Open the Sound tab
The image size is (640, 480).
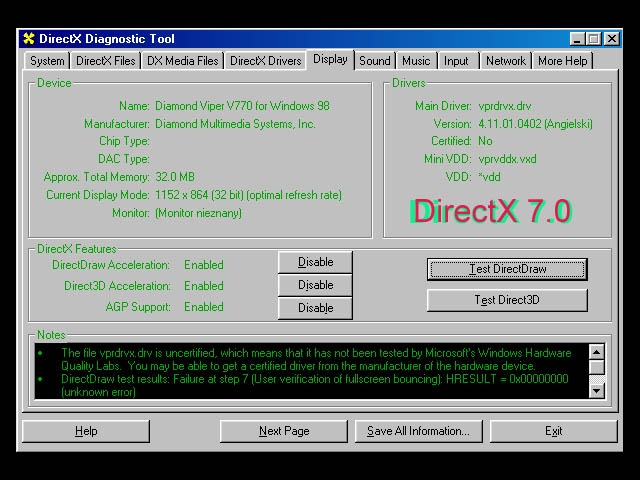pyautogui.click(x=375, y=61)
